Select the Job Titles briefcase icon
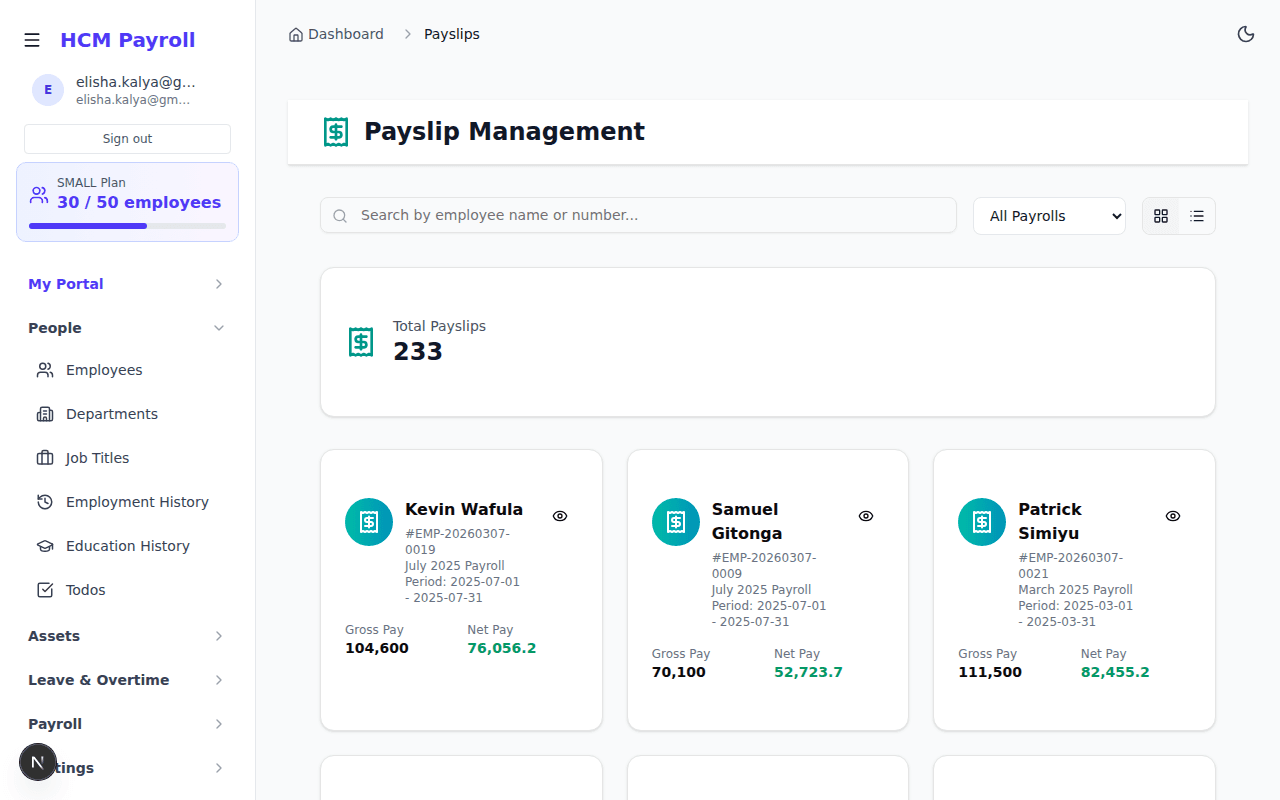 pyautogui.click(x=44, y=457)
